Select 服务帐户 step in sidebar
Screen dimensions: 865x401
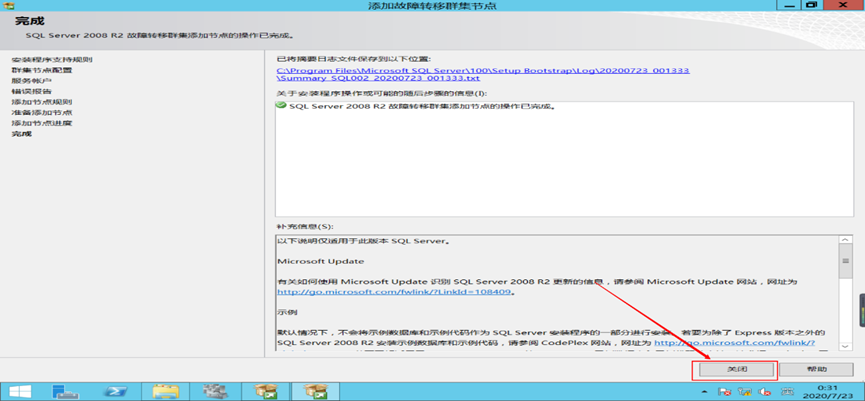point(31,81)
